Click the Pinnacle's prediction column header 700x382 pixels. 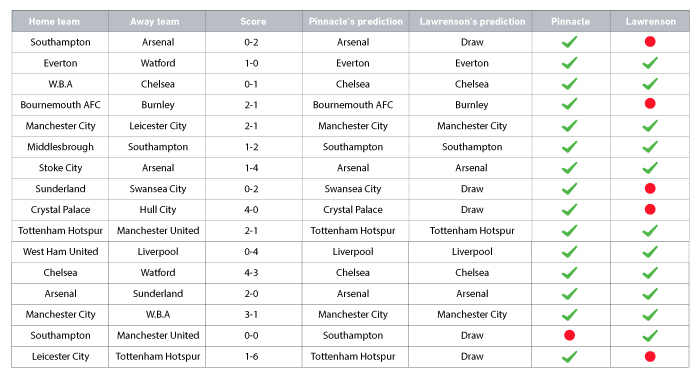pyautogui.click(x=355, y=21)
